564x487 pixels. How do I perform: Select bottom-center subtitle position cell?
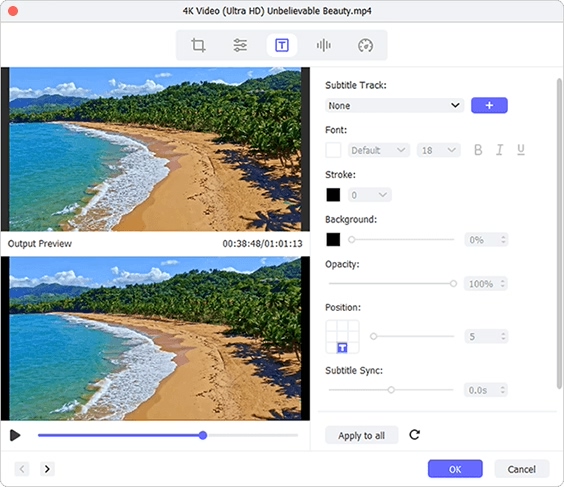click(342, 348)
